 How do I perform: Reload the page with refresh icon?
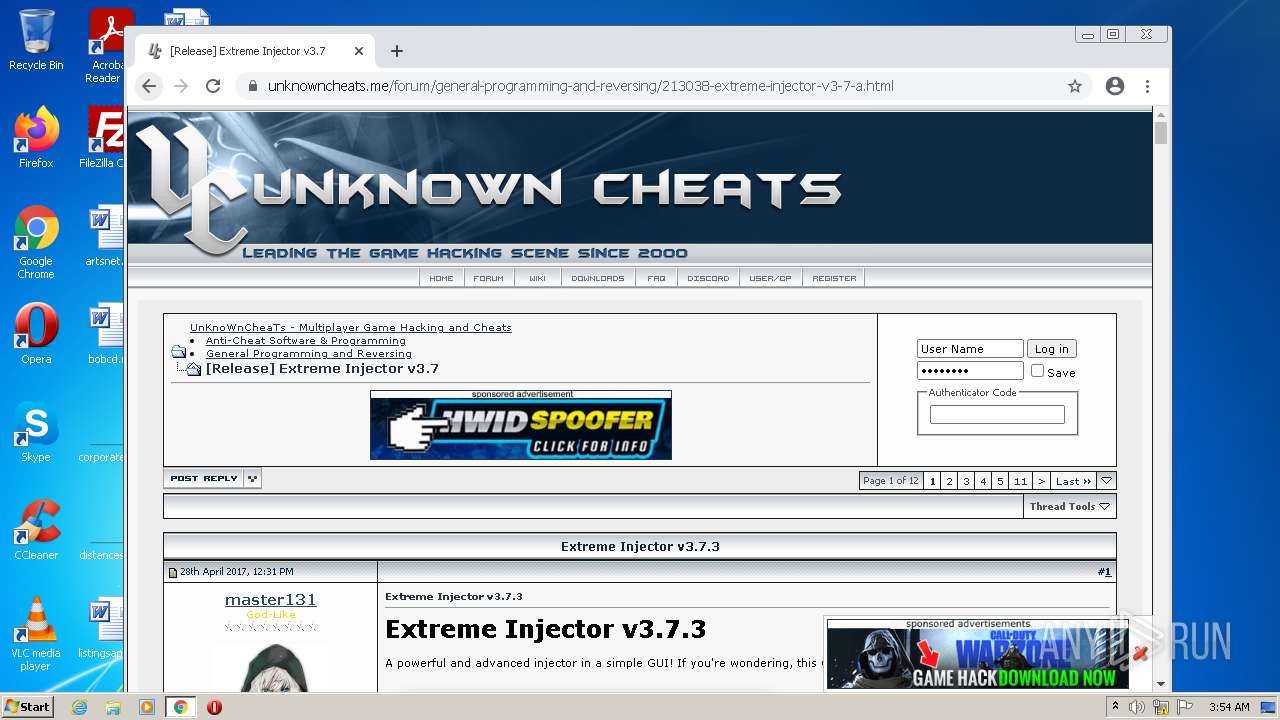tap(213, 86)
